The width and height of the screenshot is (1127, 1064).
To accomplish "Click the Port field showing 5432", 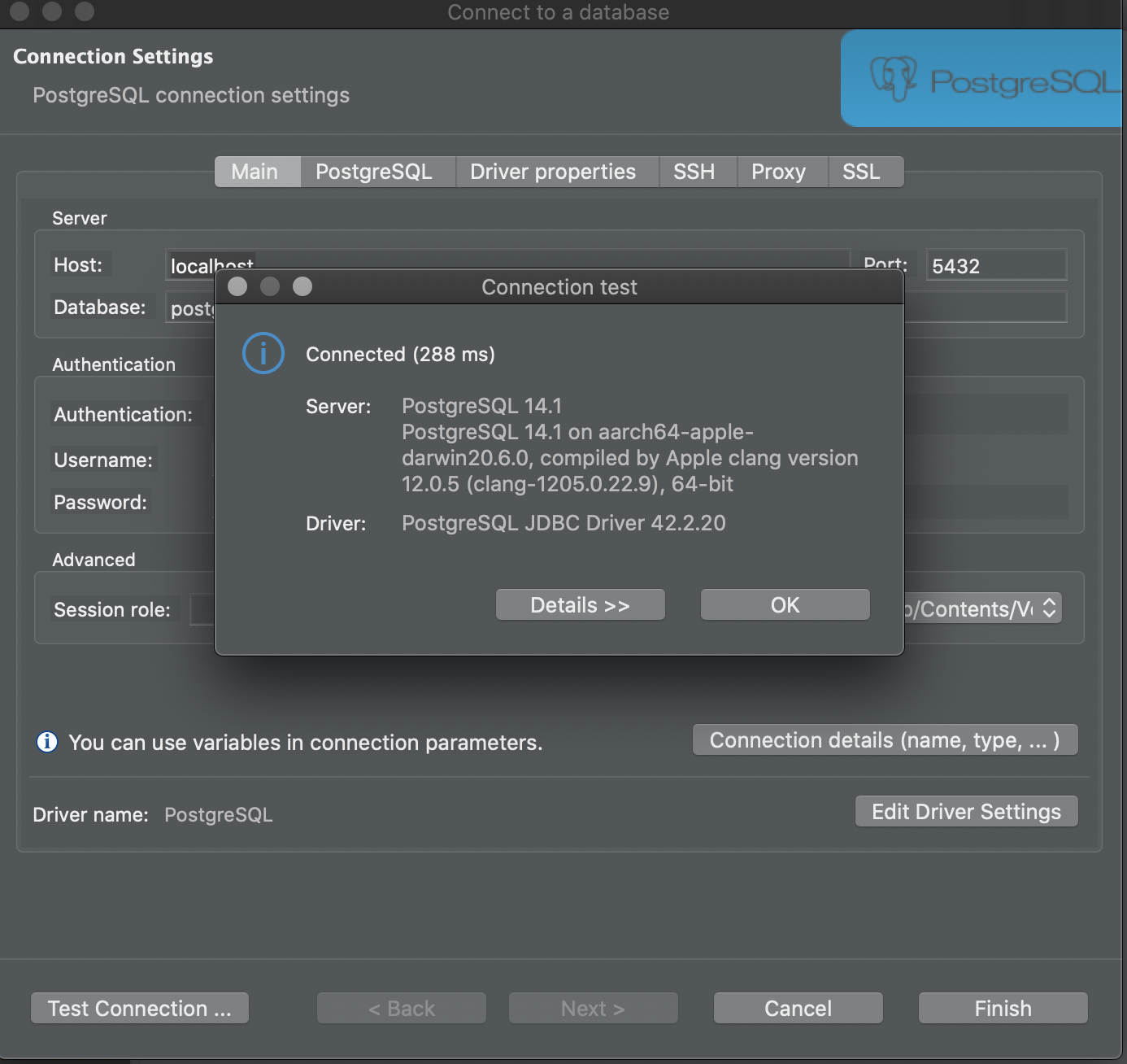I will pos(997,265).
